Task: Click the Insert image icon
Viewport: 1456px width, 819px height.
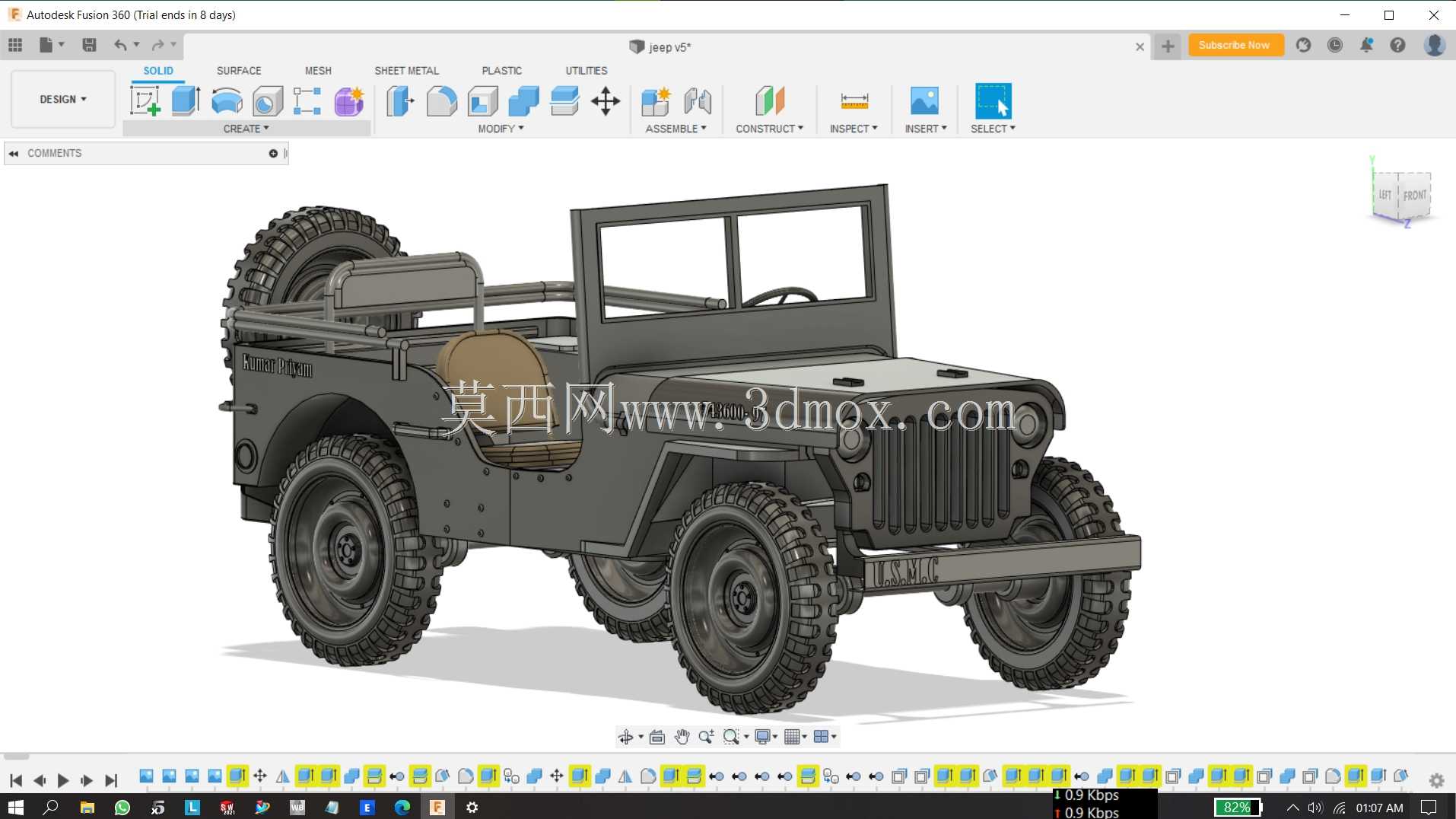Action: click(924, 100)
